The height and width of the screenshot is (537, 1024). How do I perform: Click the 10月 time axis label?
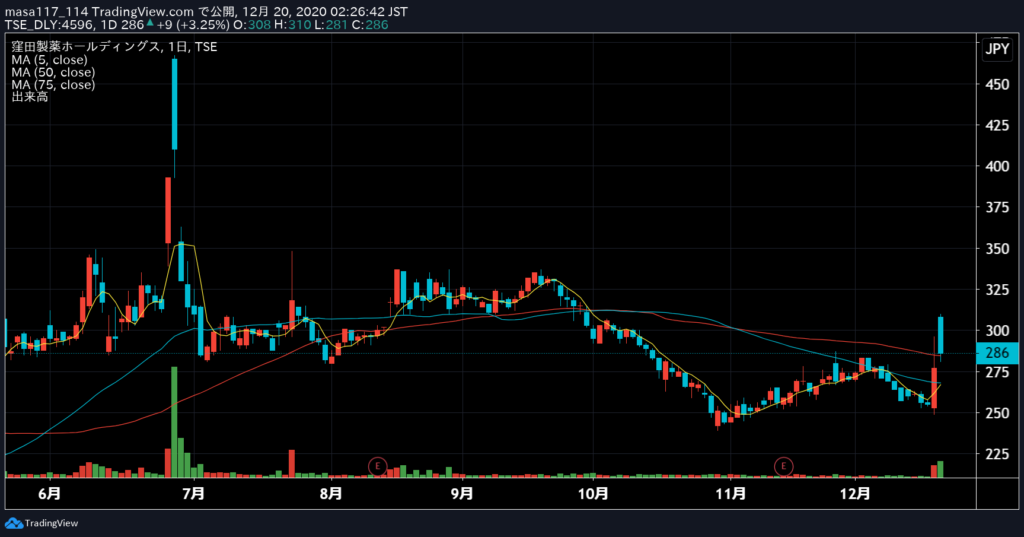tap(593, 493)
